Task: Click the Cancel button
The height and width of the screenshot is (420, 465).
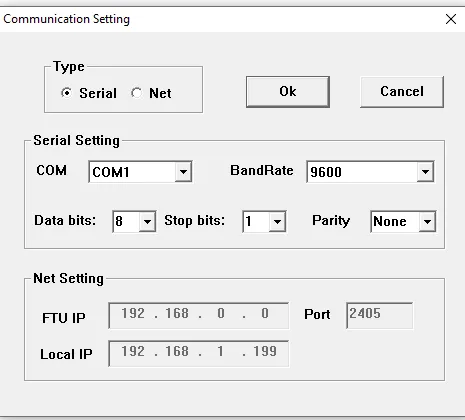Action: 402,92
